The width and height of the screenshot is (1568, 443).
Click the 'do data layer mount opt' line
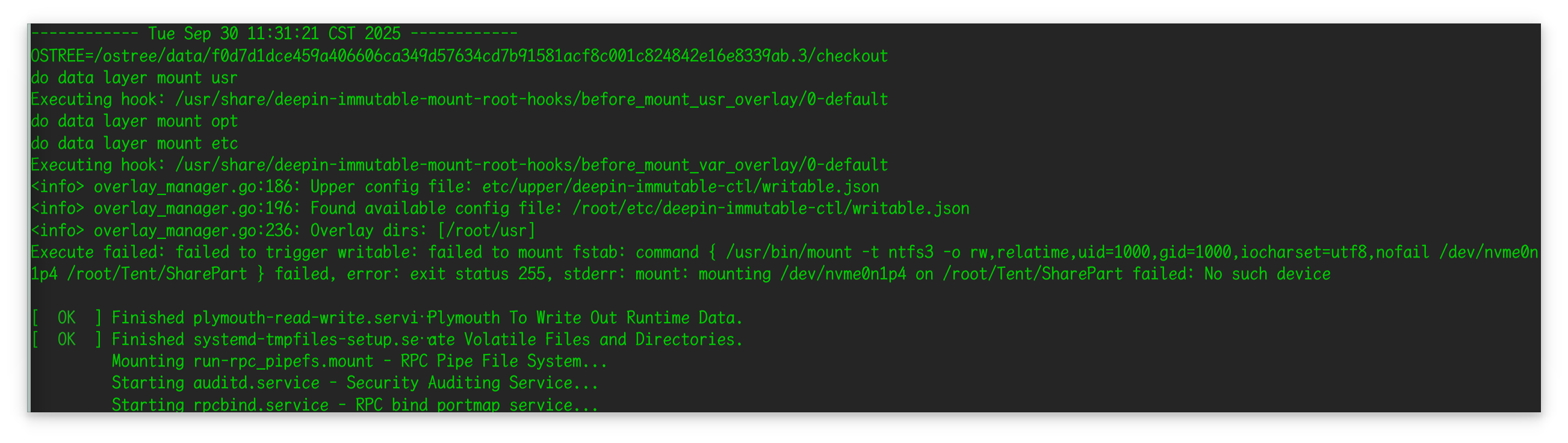pos(134,121)
